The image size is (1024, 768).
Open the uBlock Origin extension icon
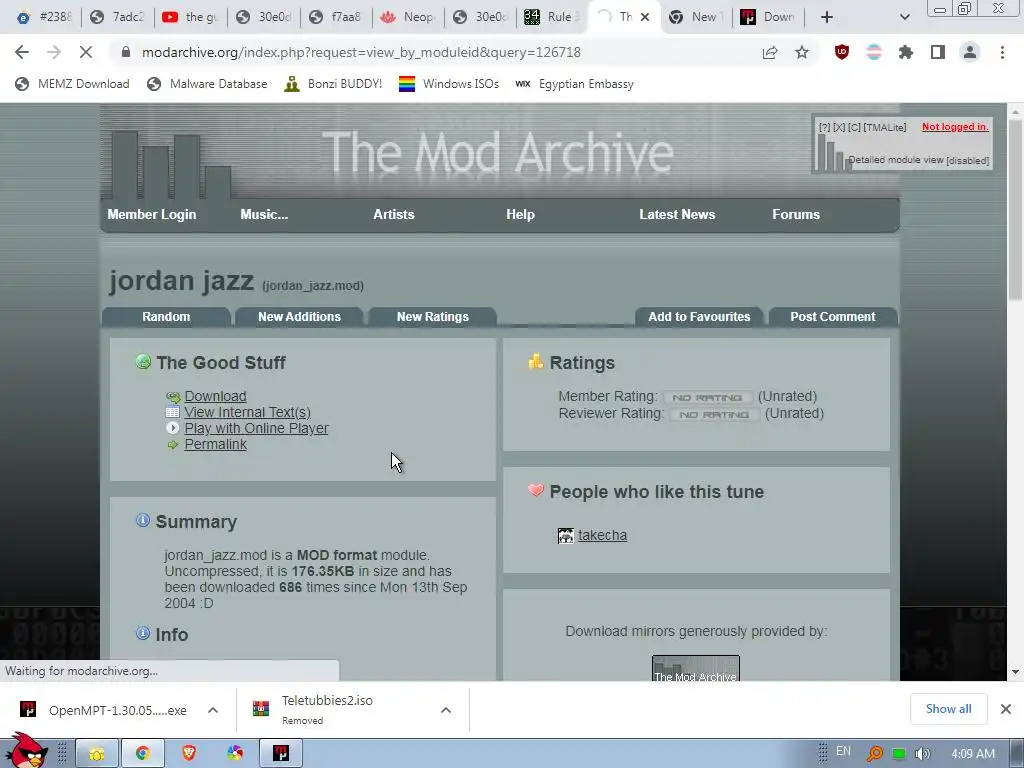842,52
